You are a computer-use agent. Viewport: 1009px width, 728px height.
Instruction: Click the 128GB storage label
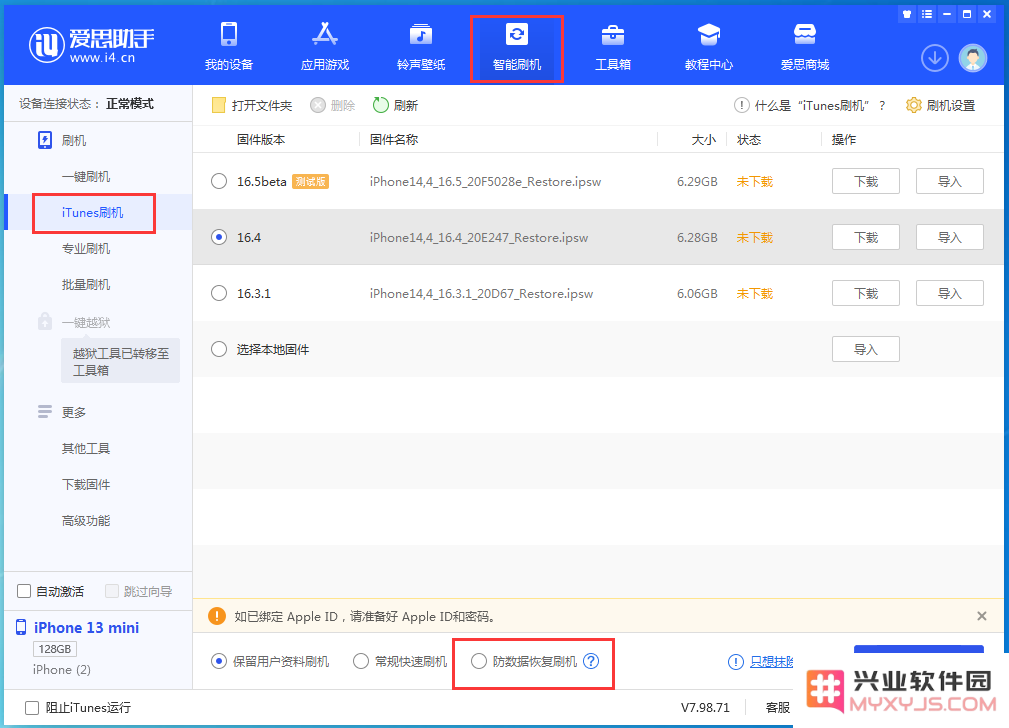point(55,649)
